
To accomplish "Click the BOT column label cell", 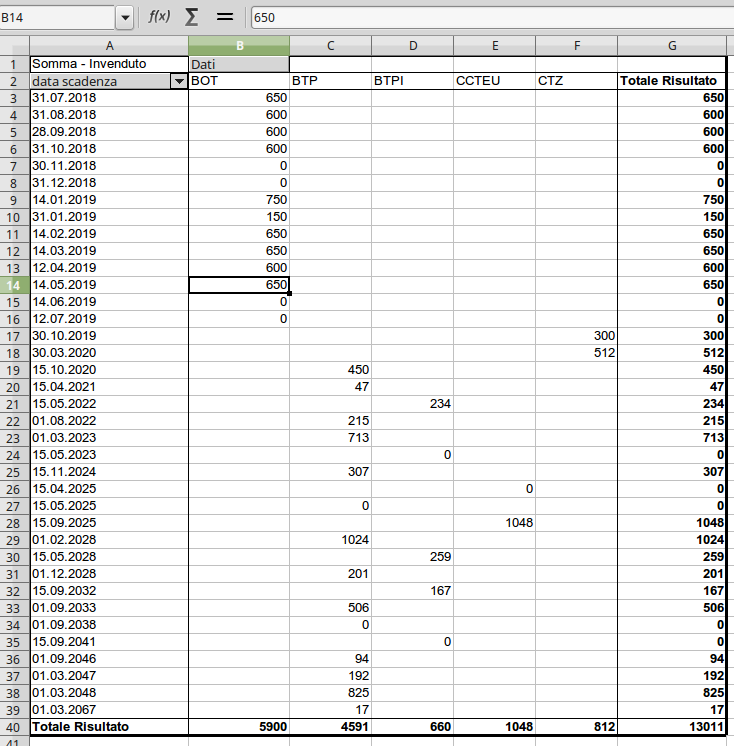I will 239,81.
